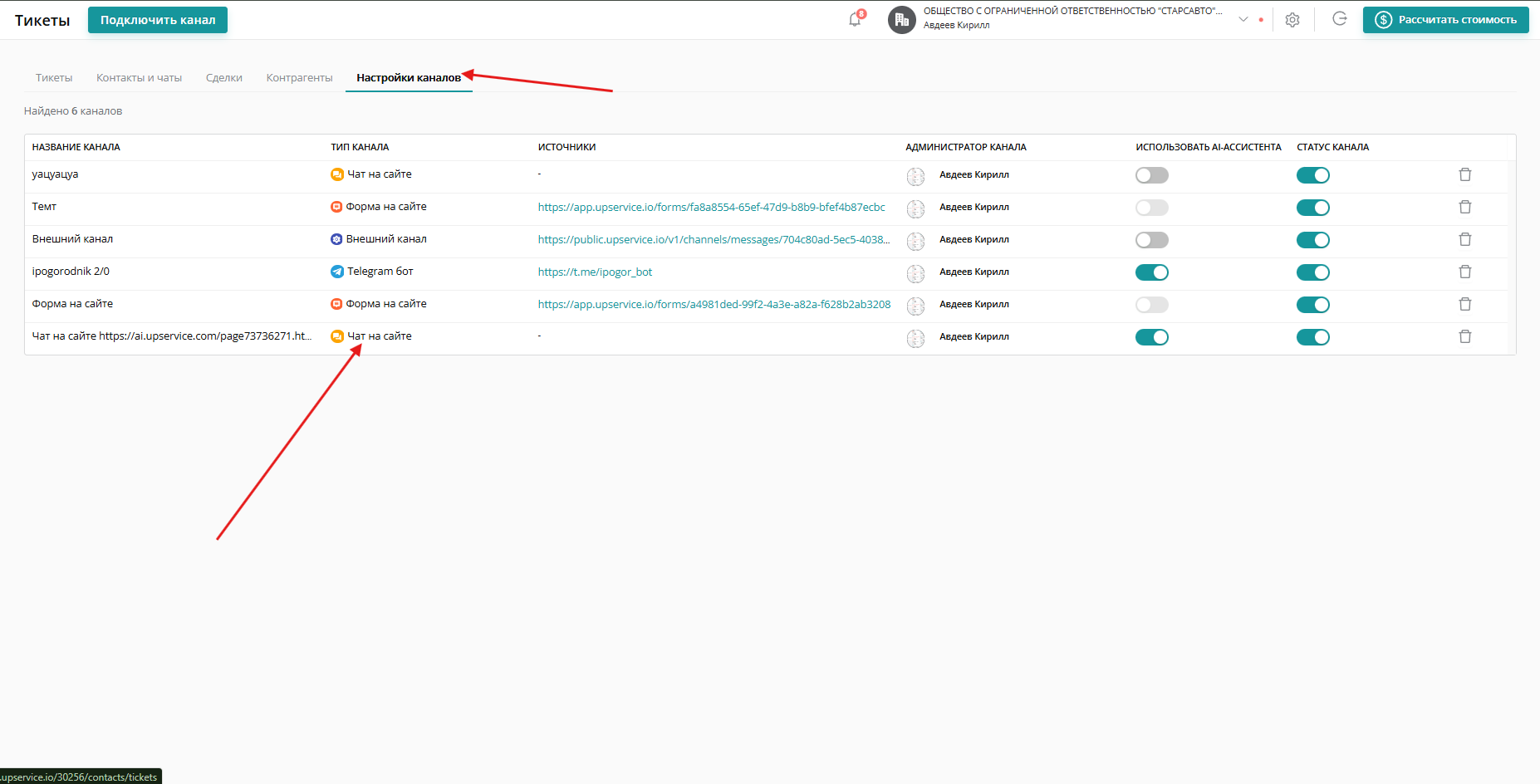Remove the ipogorodnik 2/0 channel via trash icon
The image size is (1540, 784).
coord(1465,272)
